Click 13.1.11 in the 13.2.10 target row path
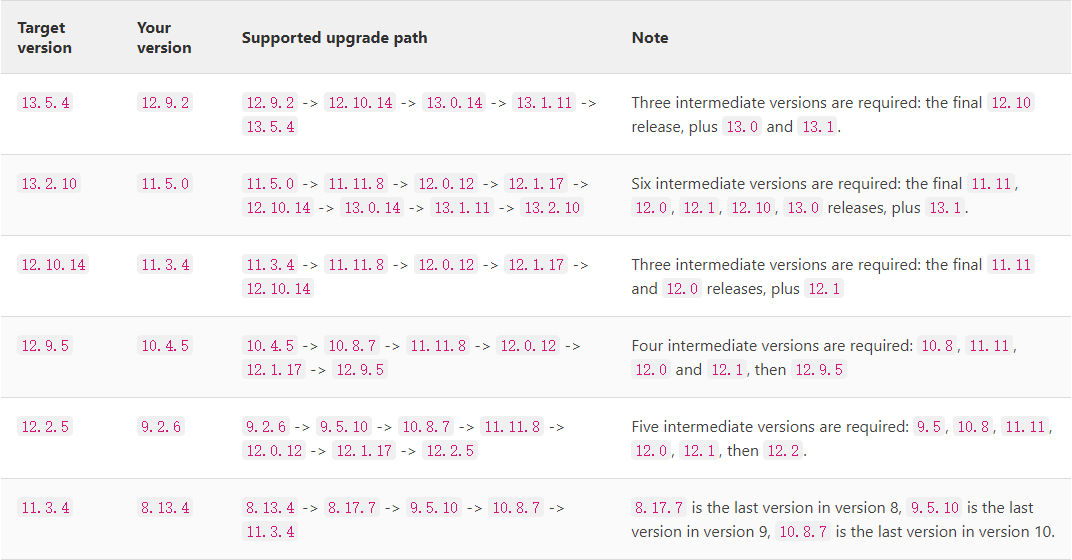Screen dimensions: 1072x560 [x=462, y=207]
